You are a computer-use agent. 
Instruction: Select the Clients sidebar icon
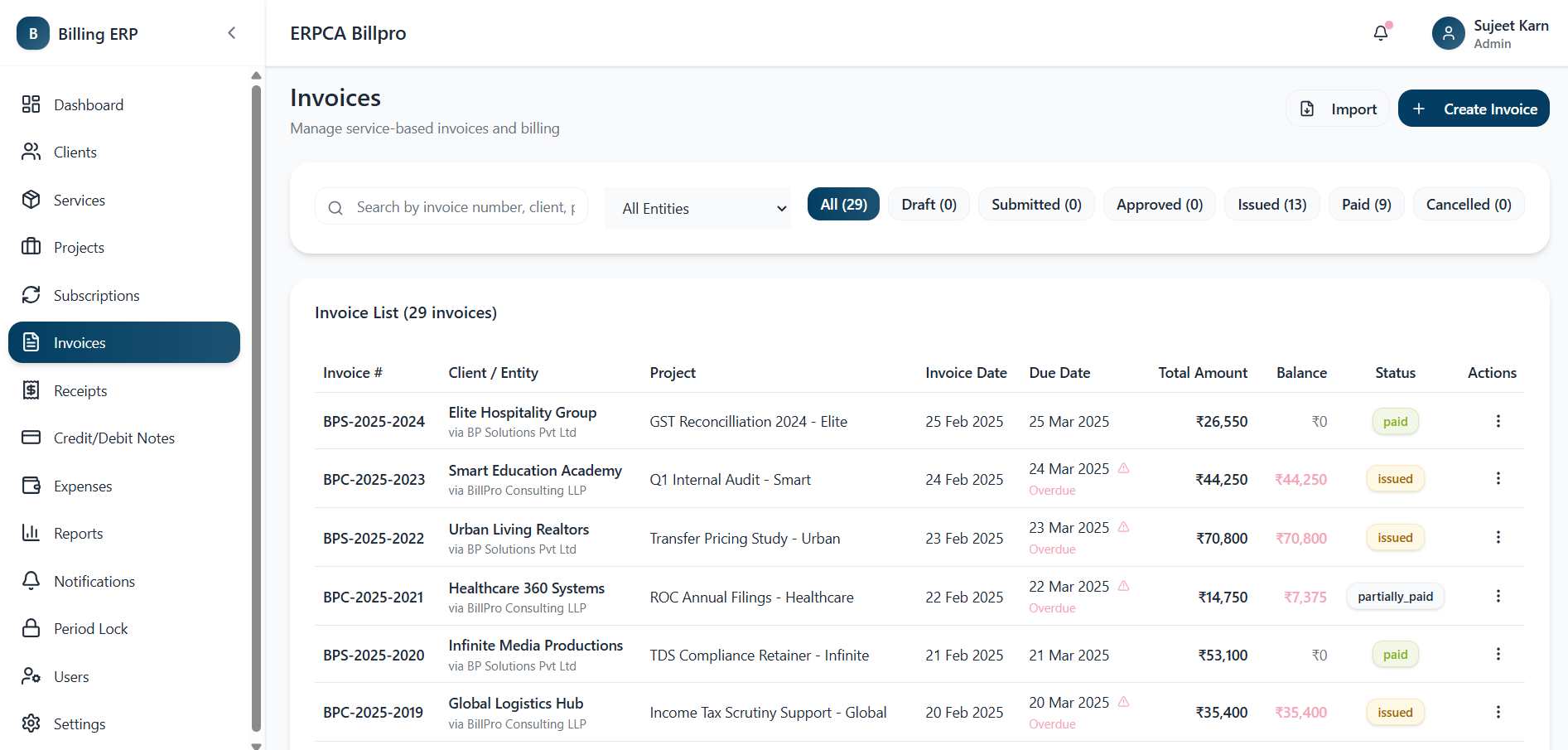31,152
